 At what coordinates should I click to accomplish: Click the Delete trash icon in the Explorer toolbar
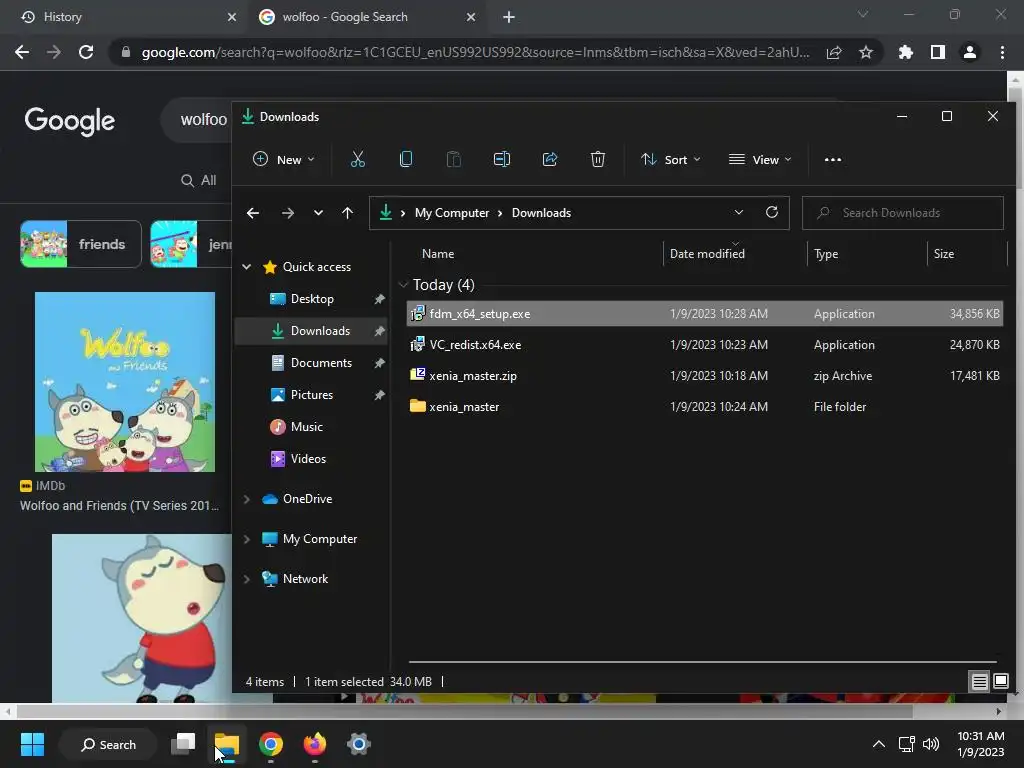click(598, 159)
